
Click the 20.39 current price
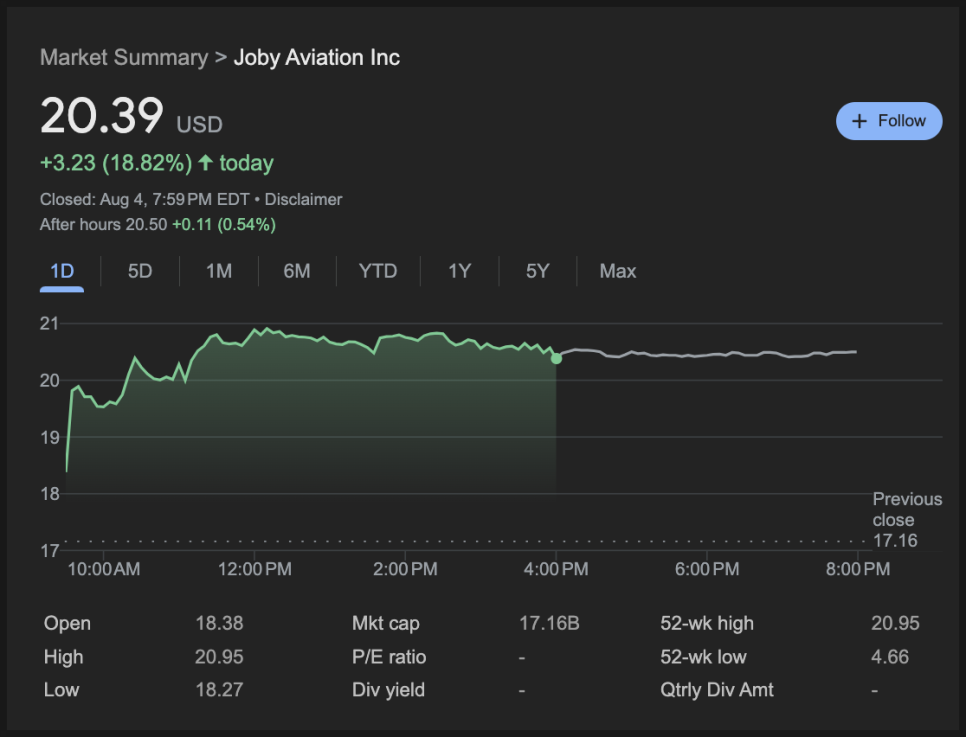102,115
